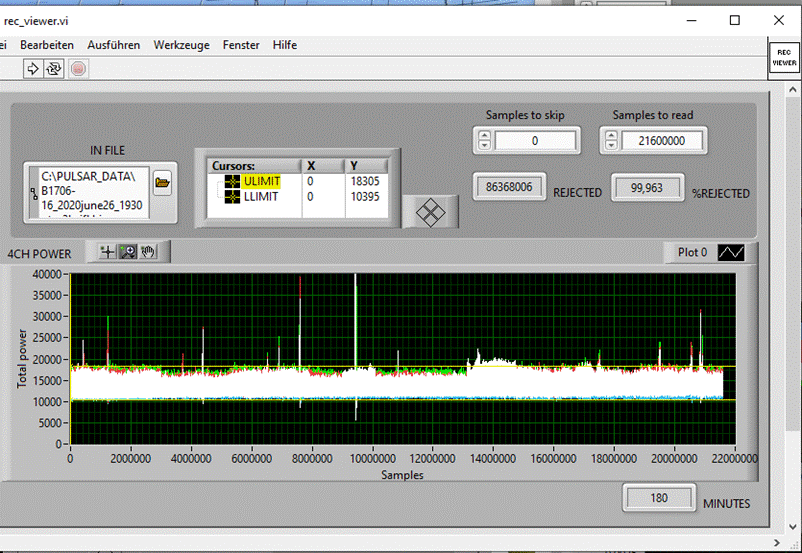
Task: Click the horizontal scrollbar right arrow
Action: click(x=777, y=542)
